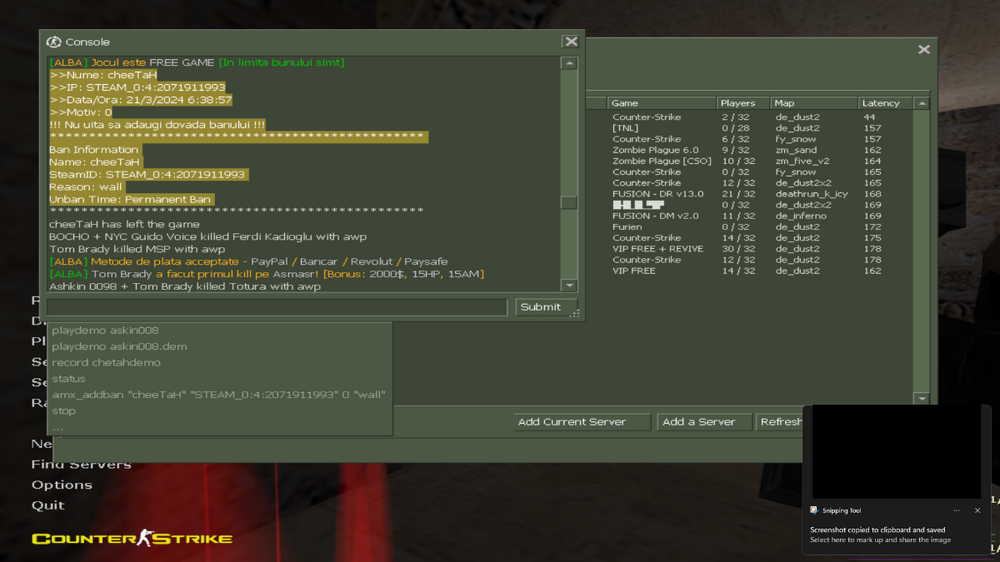The image size is (1000, 562).
Task: Sort server list by Map column
Action: 811,103
